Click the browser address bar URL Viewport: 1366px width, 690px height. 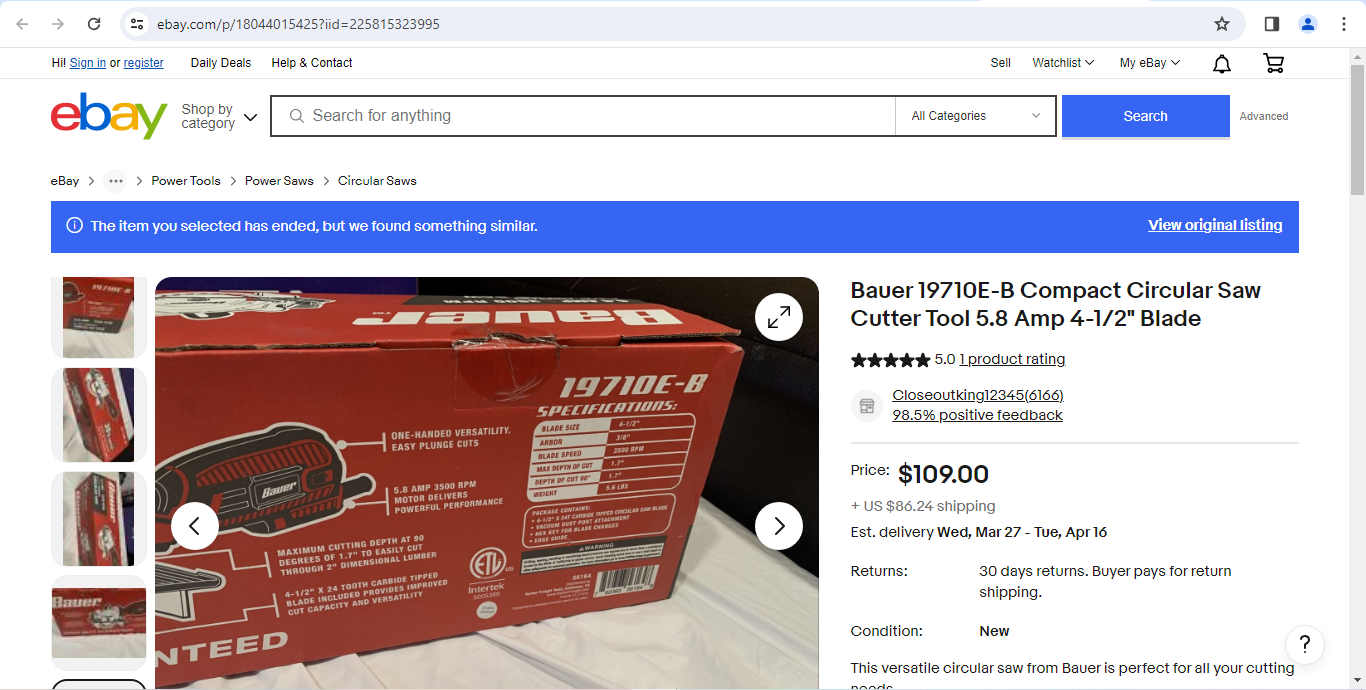(298, 24)
